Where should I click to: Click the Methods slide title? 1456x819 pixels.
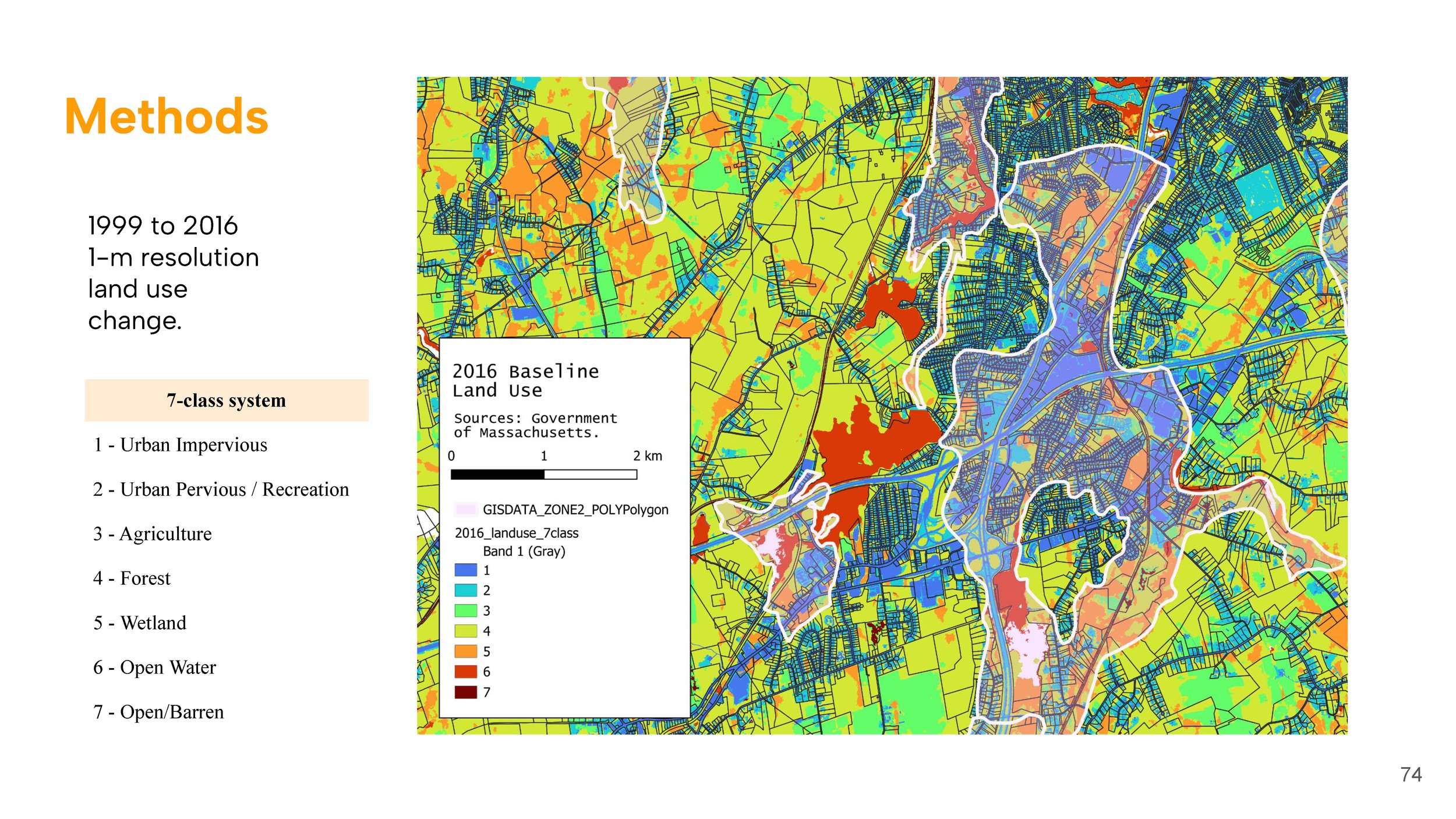click(x=167, y=117)
